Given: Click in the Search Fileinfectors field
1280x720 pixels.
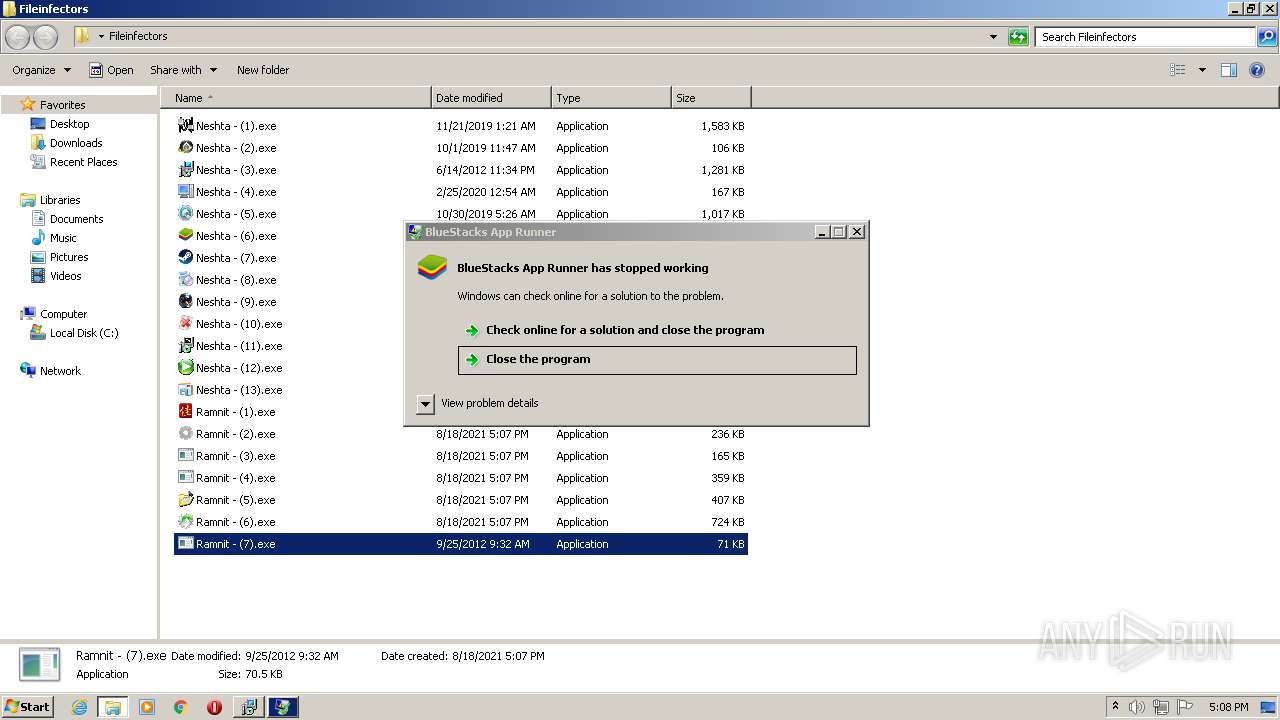Looking at the screenshot, I should tap(1145, 37).
